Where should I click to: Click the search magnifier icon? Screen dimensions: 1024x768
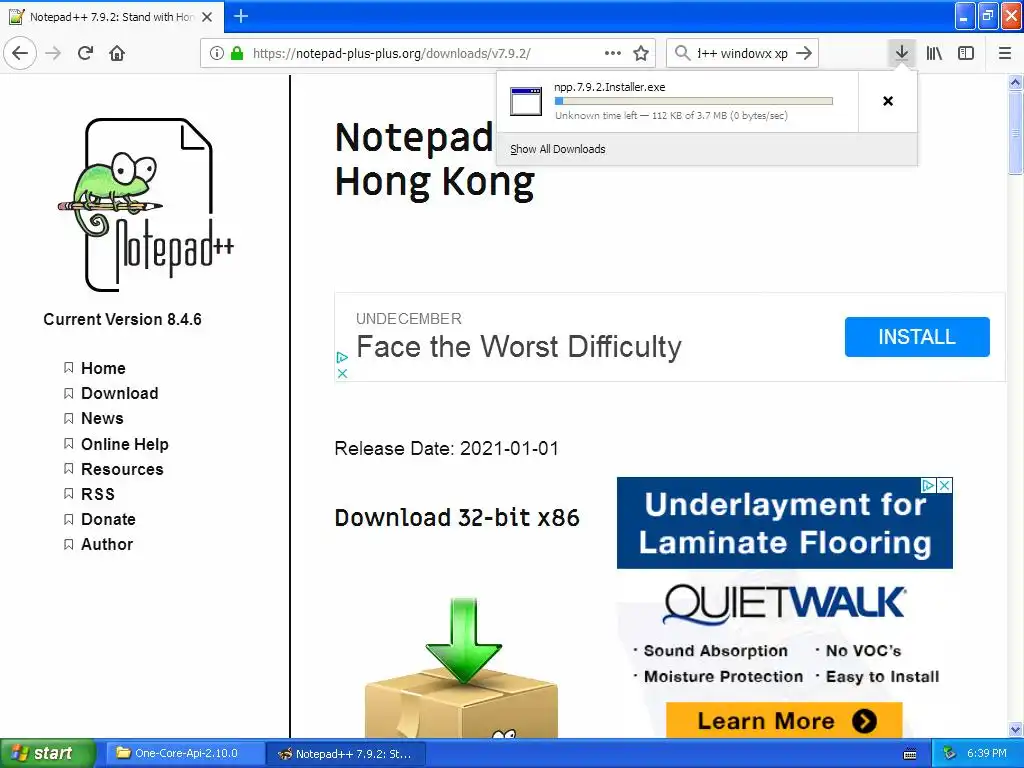click(682, 53)
